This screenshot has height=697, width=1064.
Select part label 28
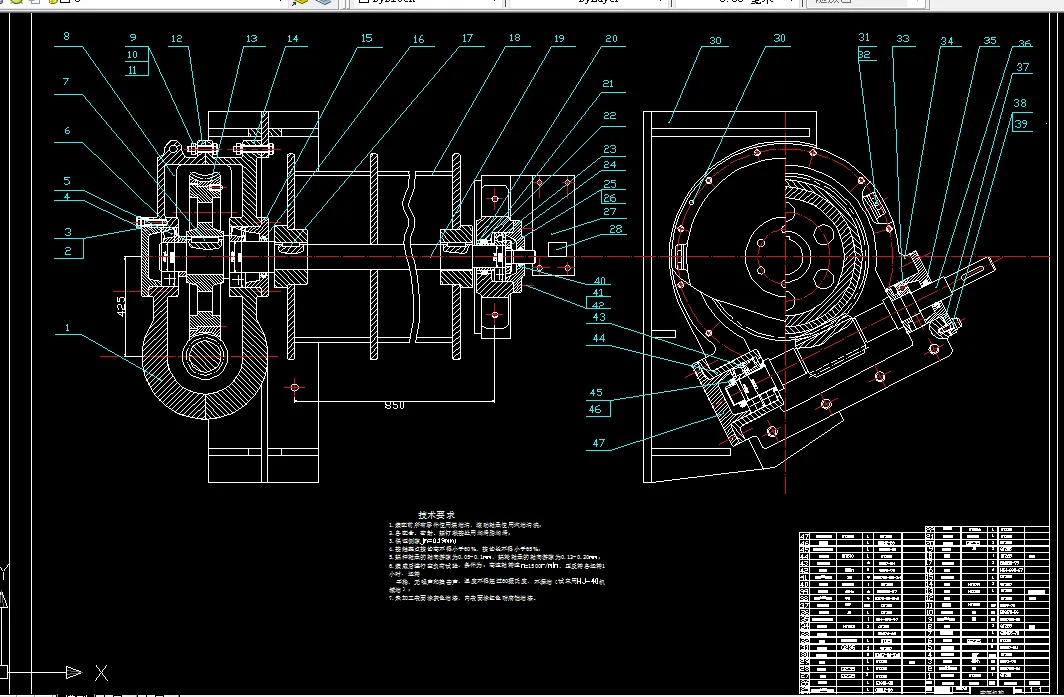coord(615,229)
